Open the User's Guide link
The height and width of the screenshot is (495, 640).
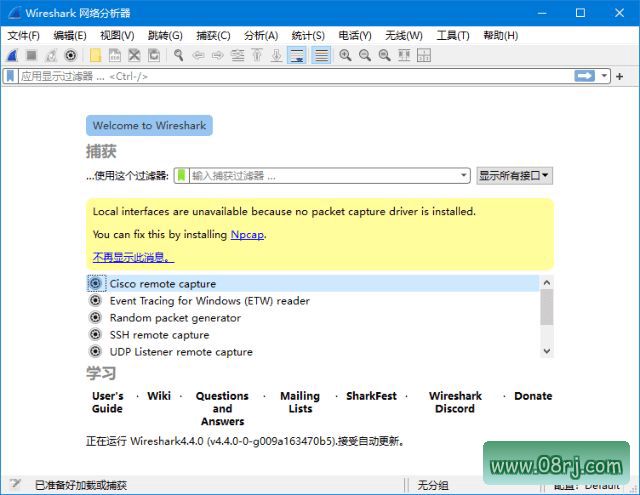point(108,402)
